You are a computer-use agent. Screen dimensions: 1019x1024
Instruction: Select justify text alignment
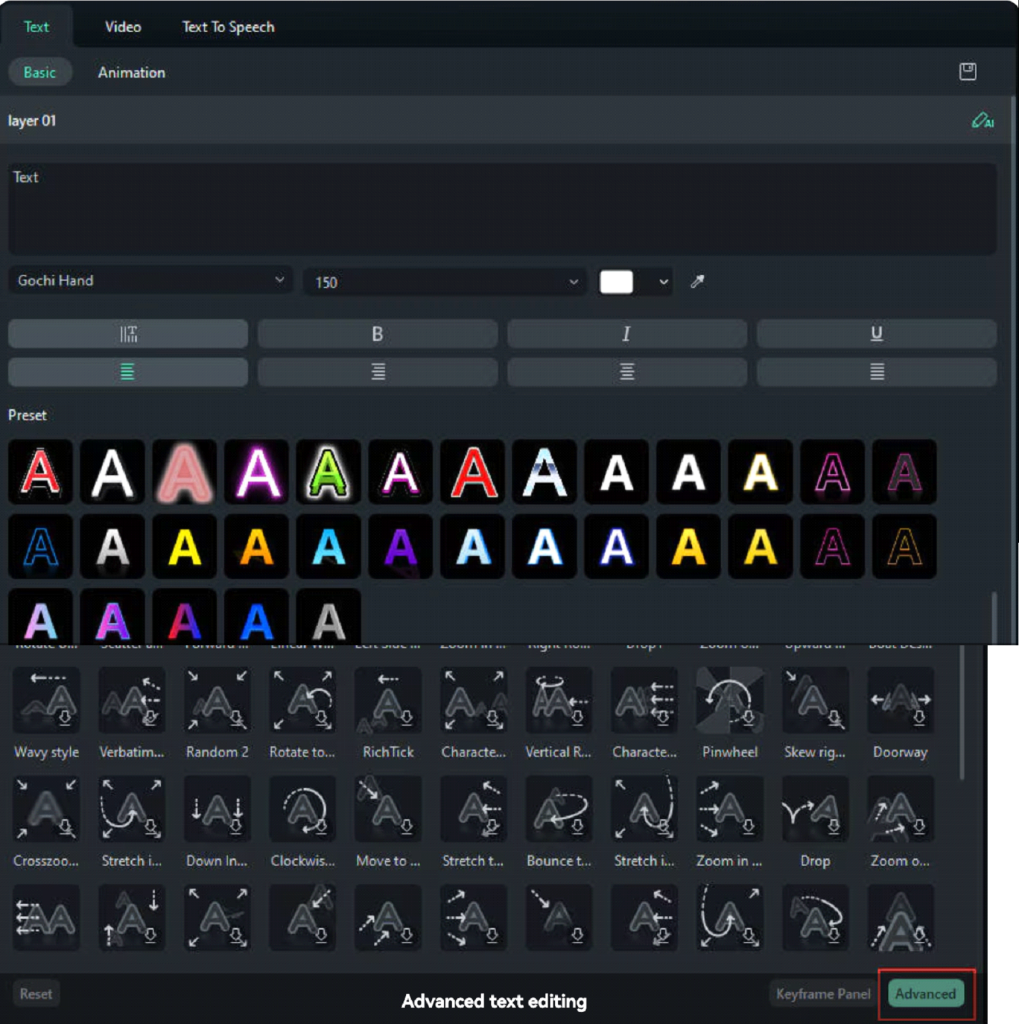(x=877, y=372)
